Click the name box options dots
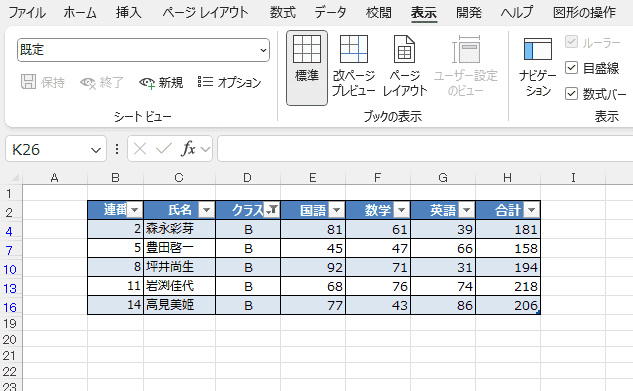Viewport: 633px width, 391px height. (x=117, y=149)
